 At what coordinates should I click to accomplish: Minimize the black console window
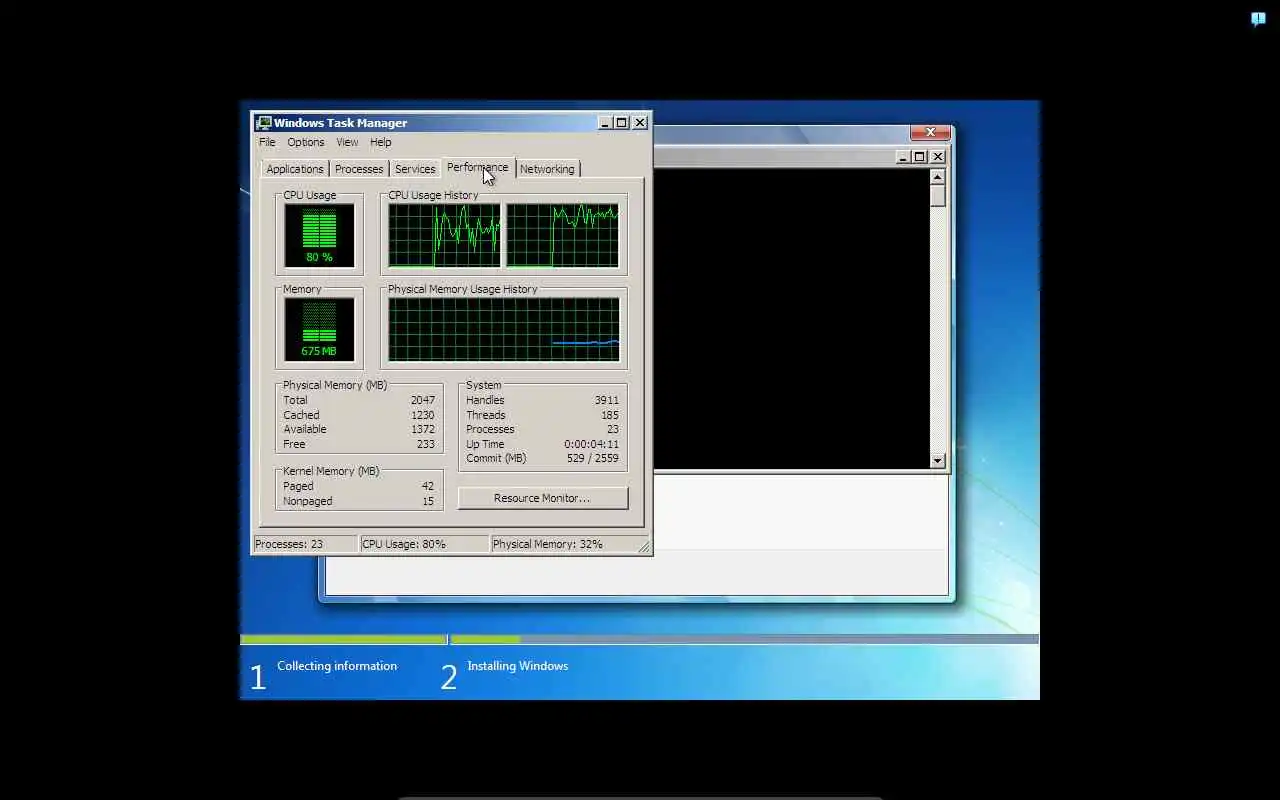(902, 157)
